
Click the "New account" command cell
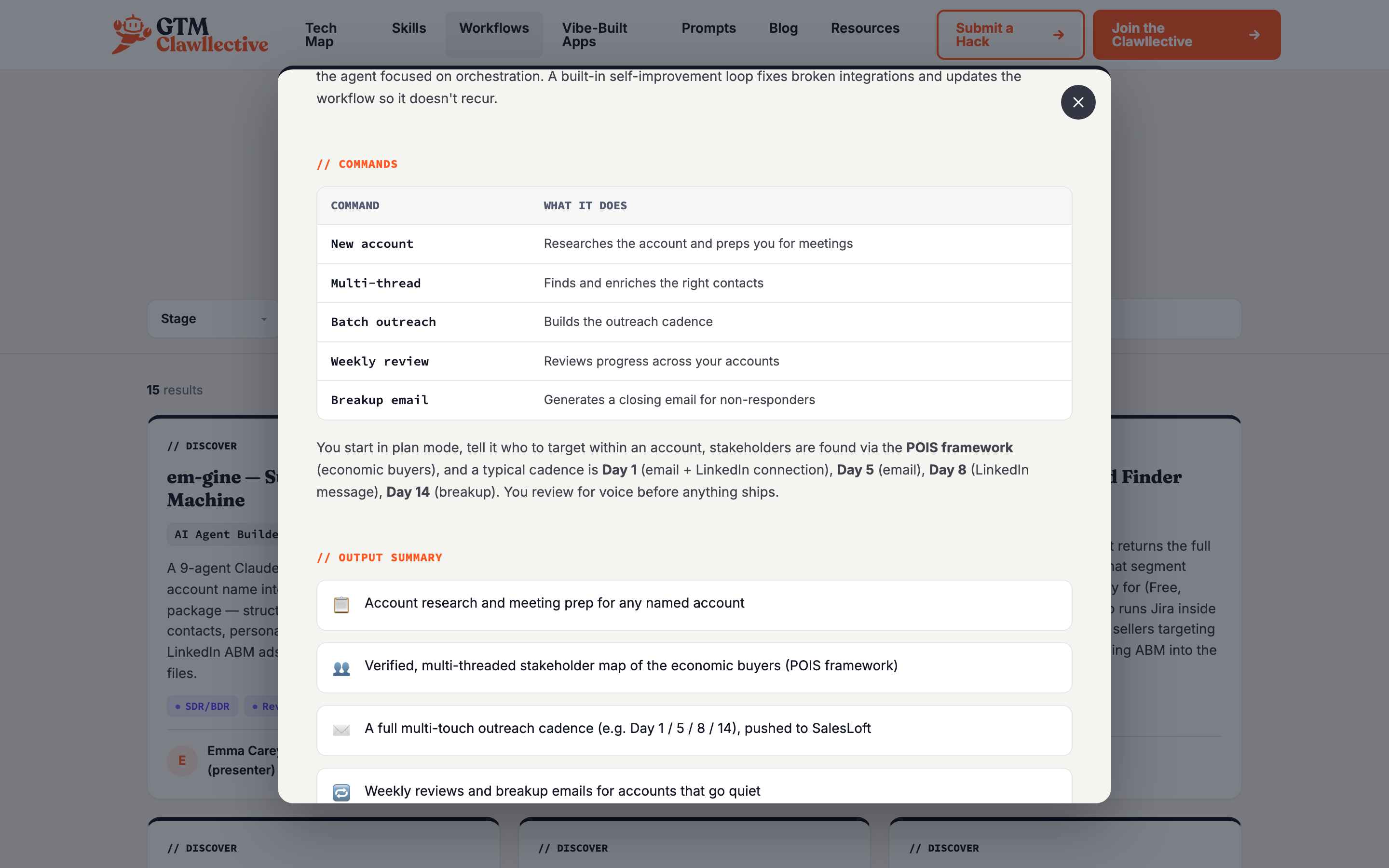click(x=372, y=244)
